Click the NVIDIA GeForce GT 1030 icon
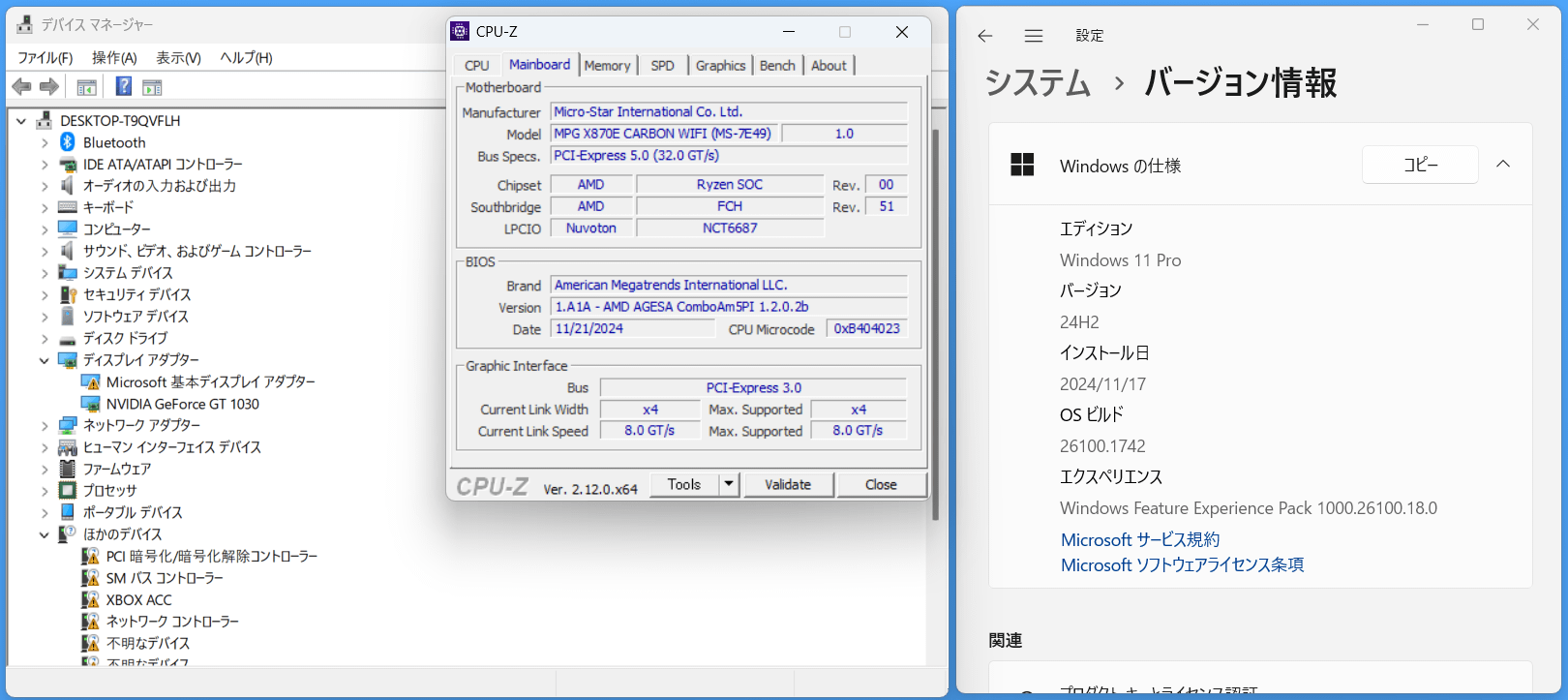1568x700 pixels. pyautogui.click(x=91, y=404)
